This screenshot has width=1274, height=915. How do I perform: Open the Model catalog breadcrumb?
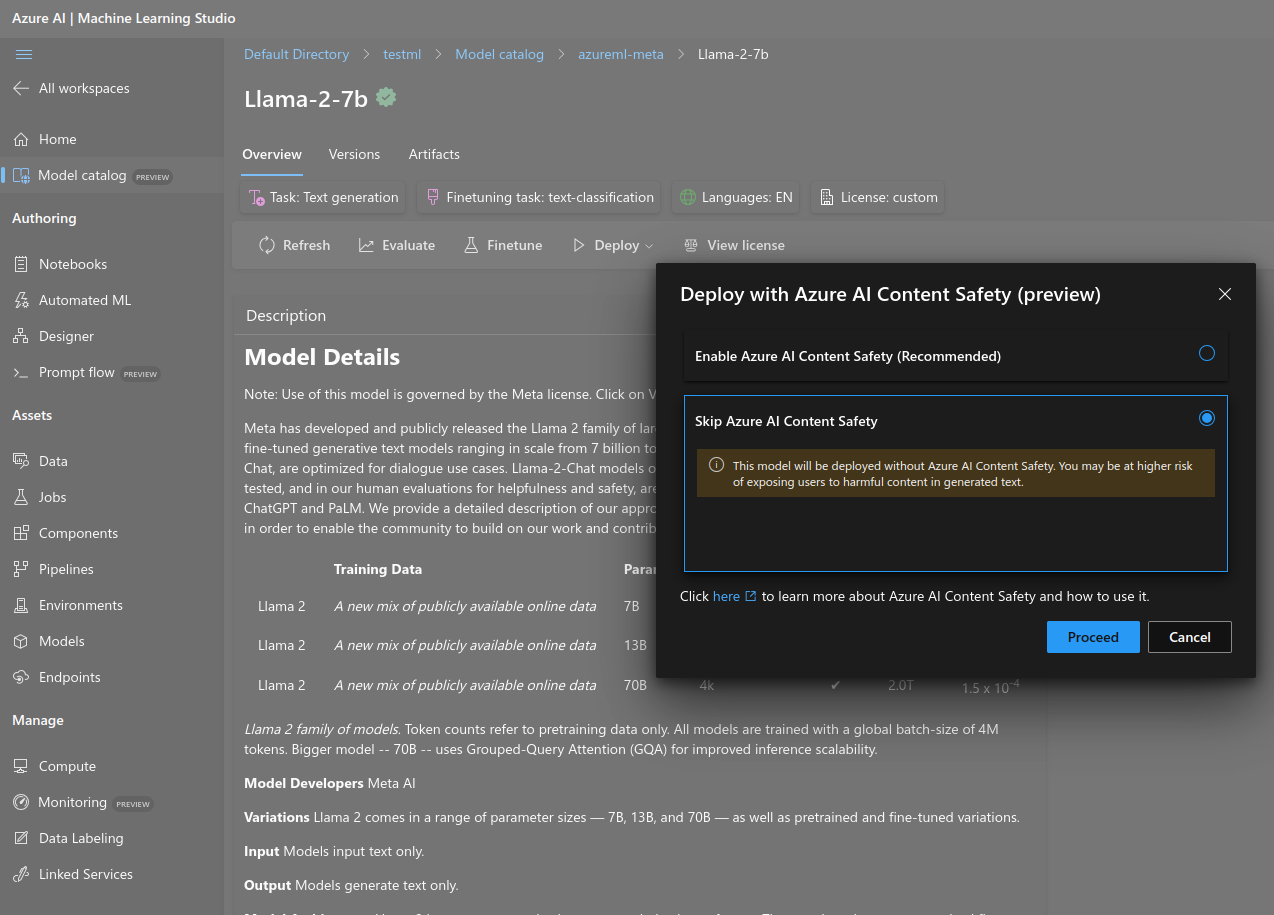click(x=499, y=54)
